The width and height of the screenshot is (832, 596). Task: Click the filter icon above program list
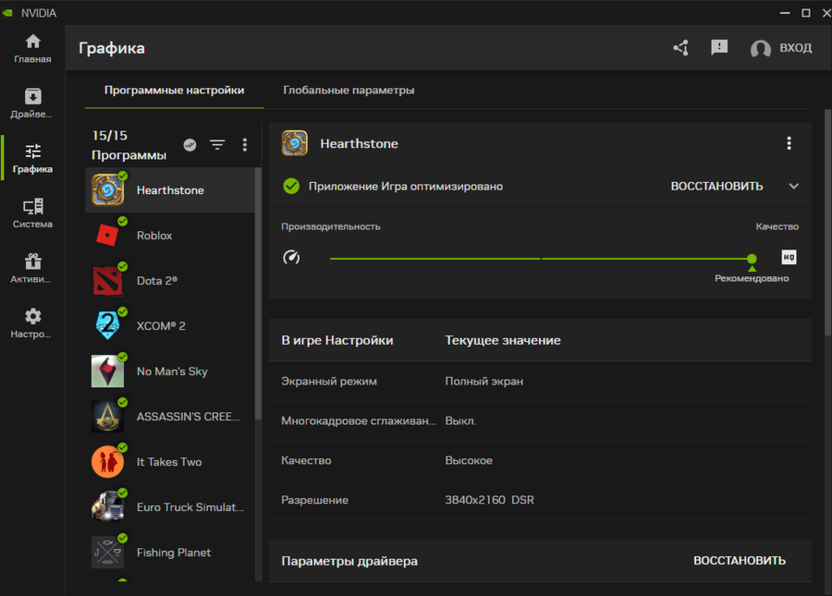click(217, 145)
